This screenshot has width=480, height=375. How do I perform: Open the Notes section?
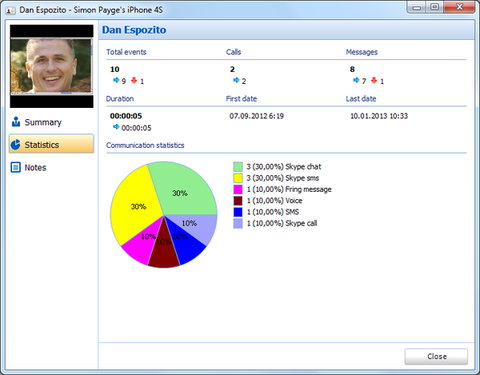[x=51, y=167]
